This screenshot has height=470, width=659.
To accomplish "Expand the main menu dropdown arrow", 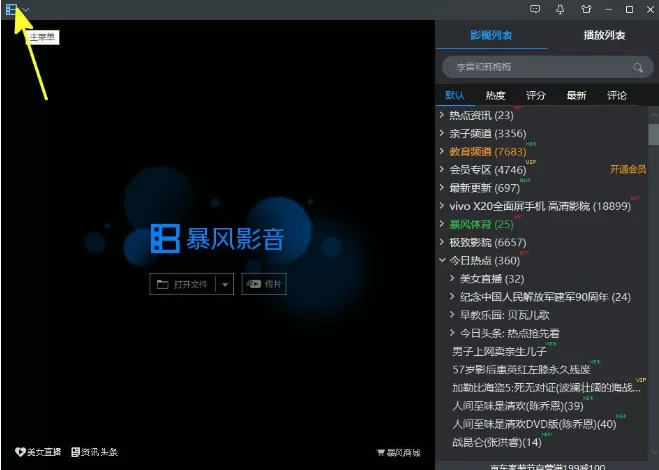I will pos(26,10).
